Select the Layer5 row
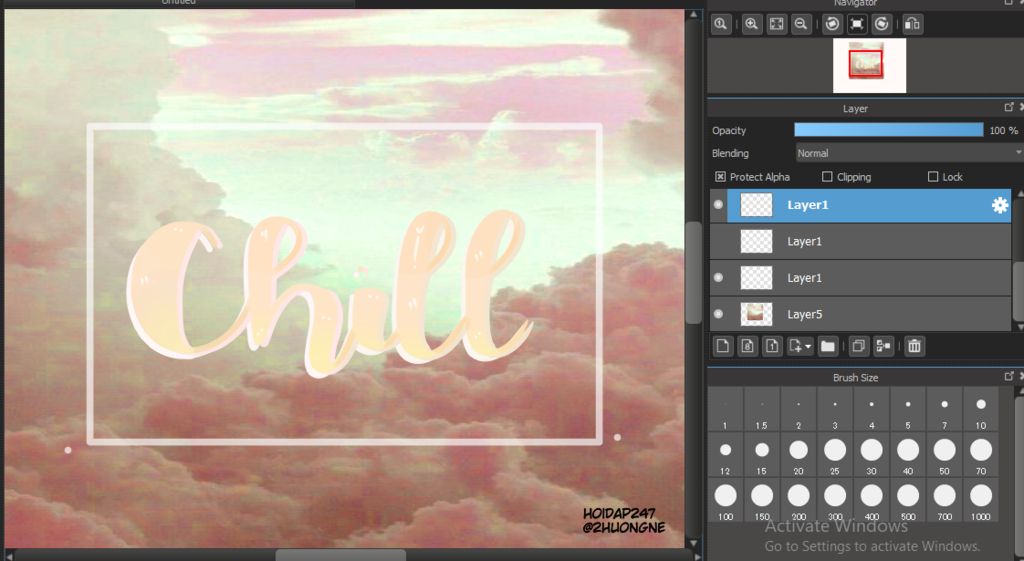 click(861, 314)
